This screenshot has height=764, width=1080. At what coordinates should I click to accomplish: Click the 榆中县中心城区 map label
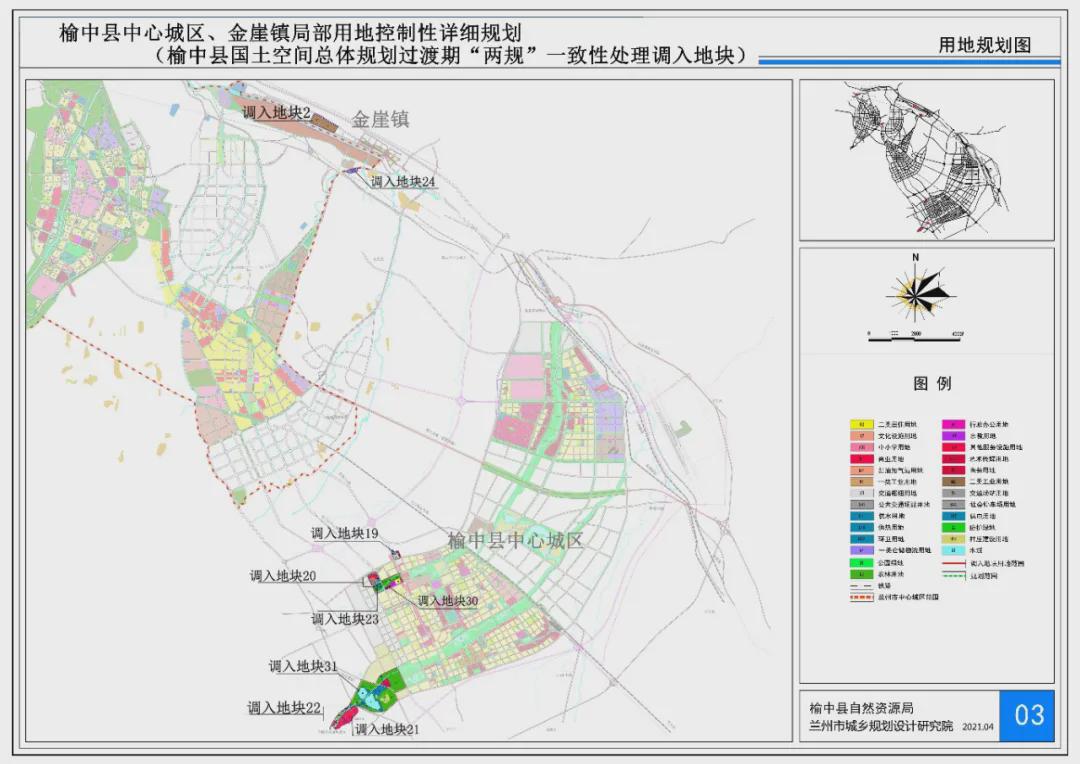[514, 541]
